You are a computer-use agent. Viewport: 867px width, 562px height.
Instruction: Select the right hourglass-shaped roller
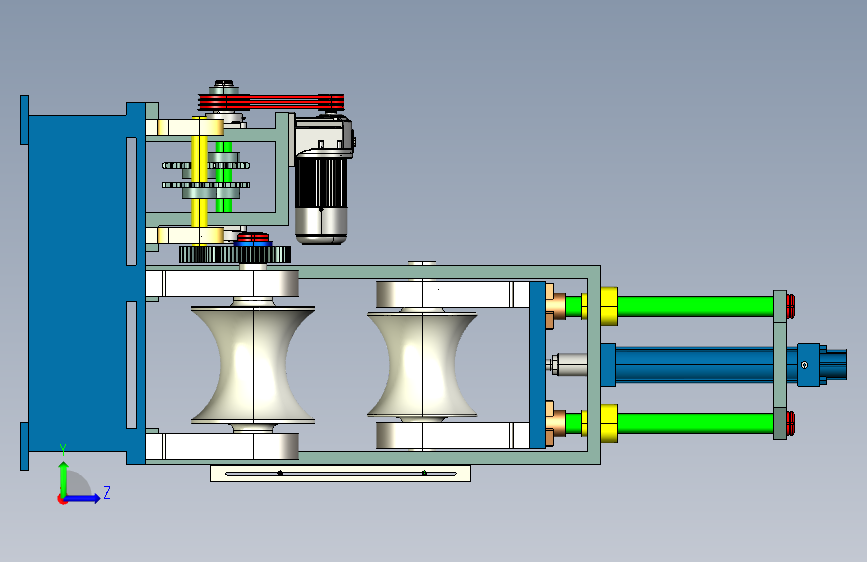(x=422, y=365)
